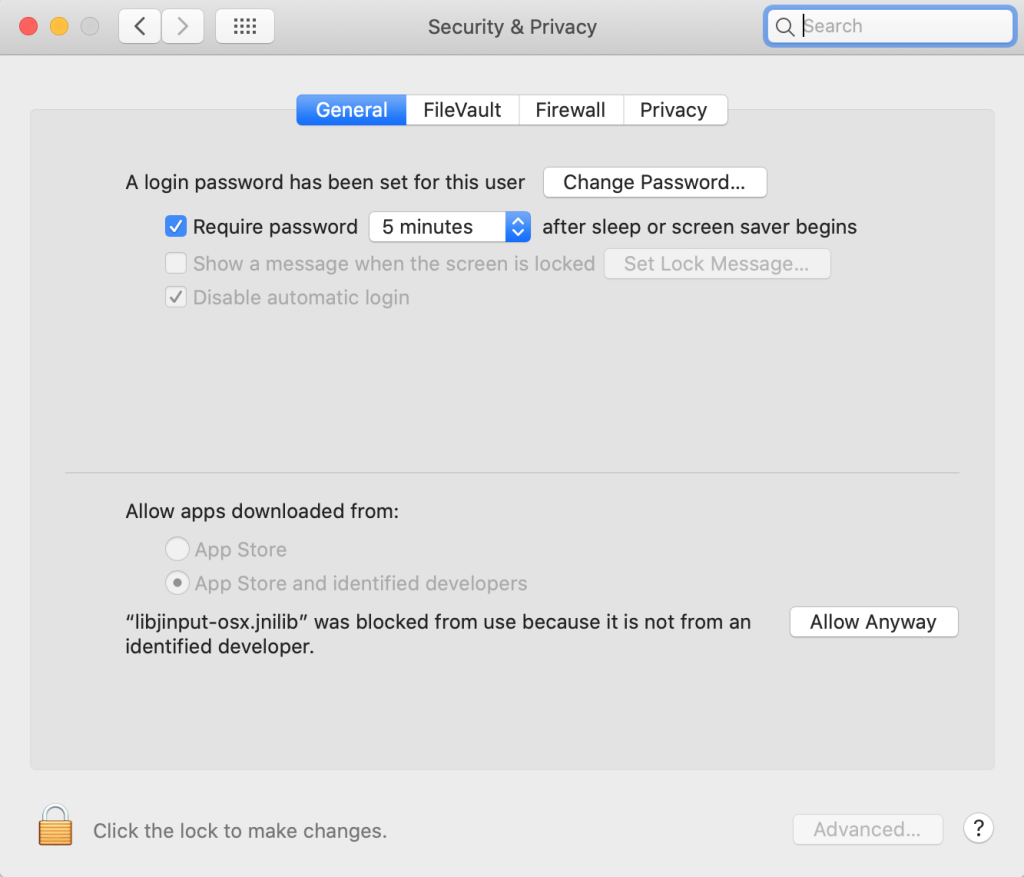
Task: Click the magnifying glass search icon
Action: click(x=784, y=27)
